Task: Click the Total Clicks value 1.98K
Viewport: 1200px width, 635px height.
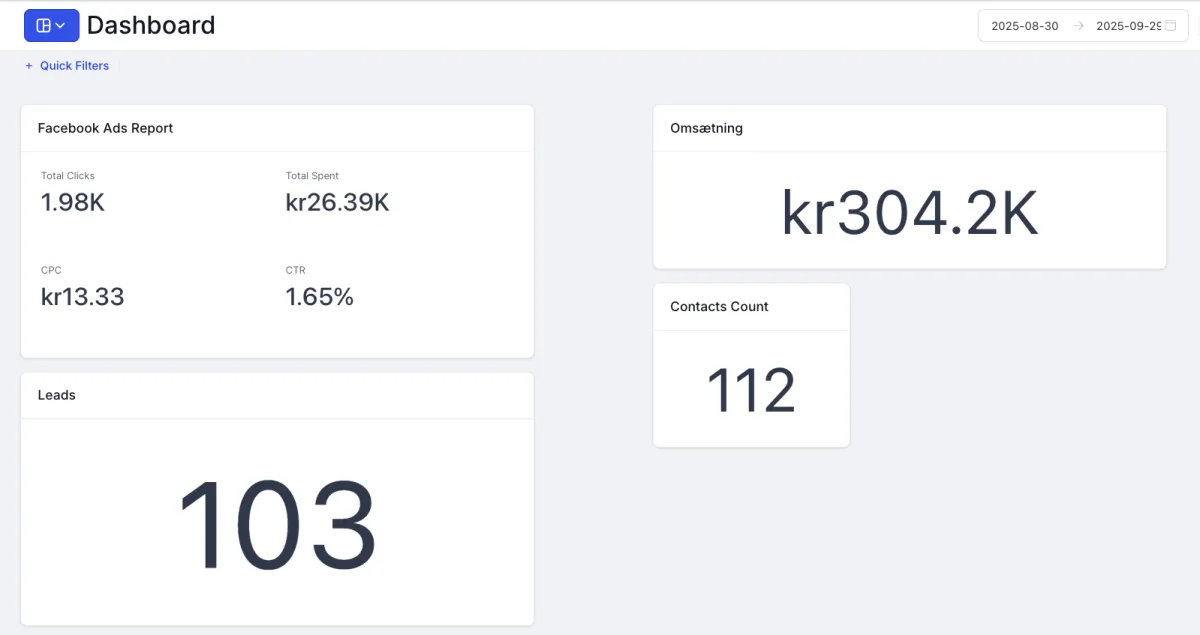Action: point(73,203)
